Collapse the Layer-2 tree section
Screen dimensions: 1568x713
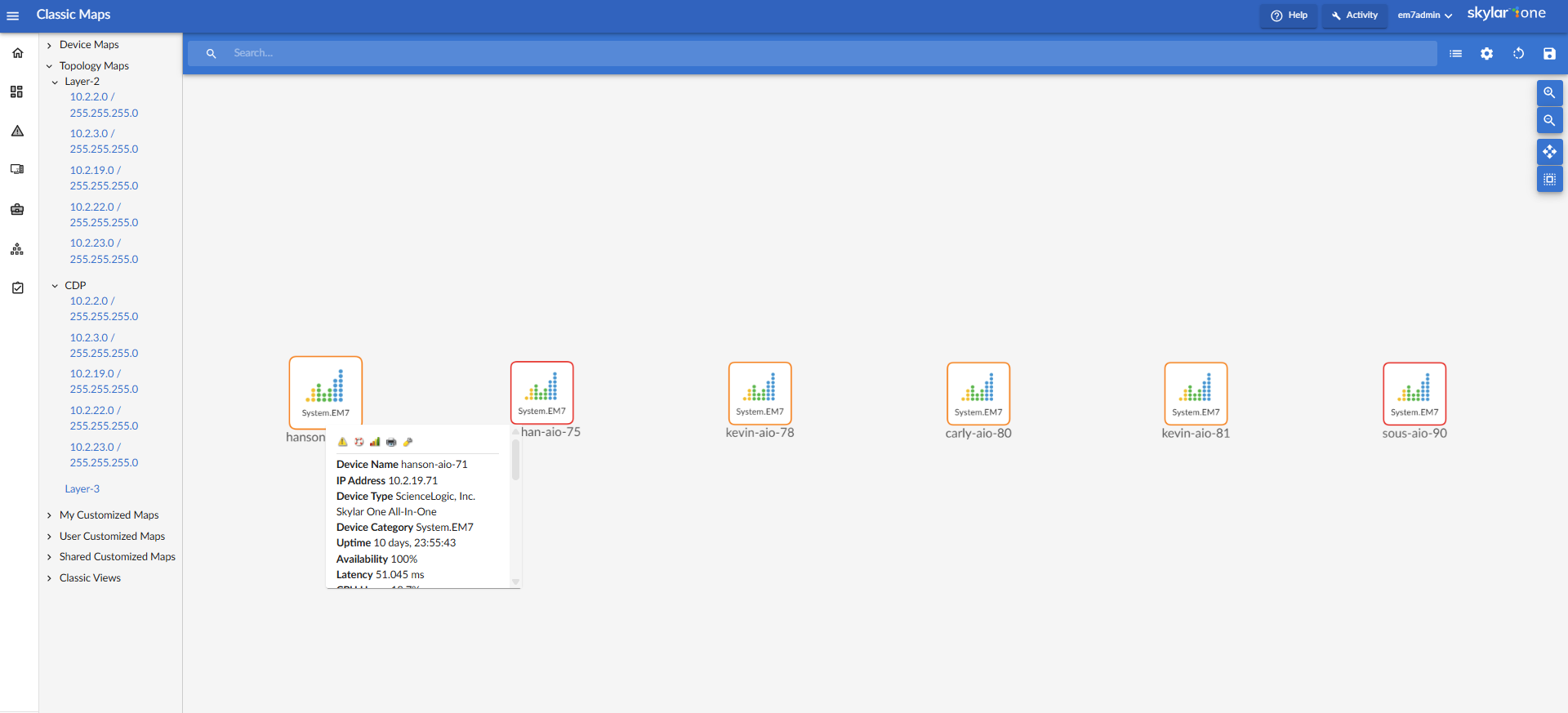[x=55, y=82]
